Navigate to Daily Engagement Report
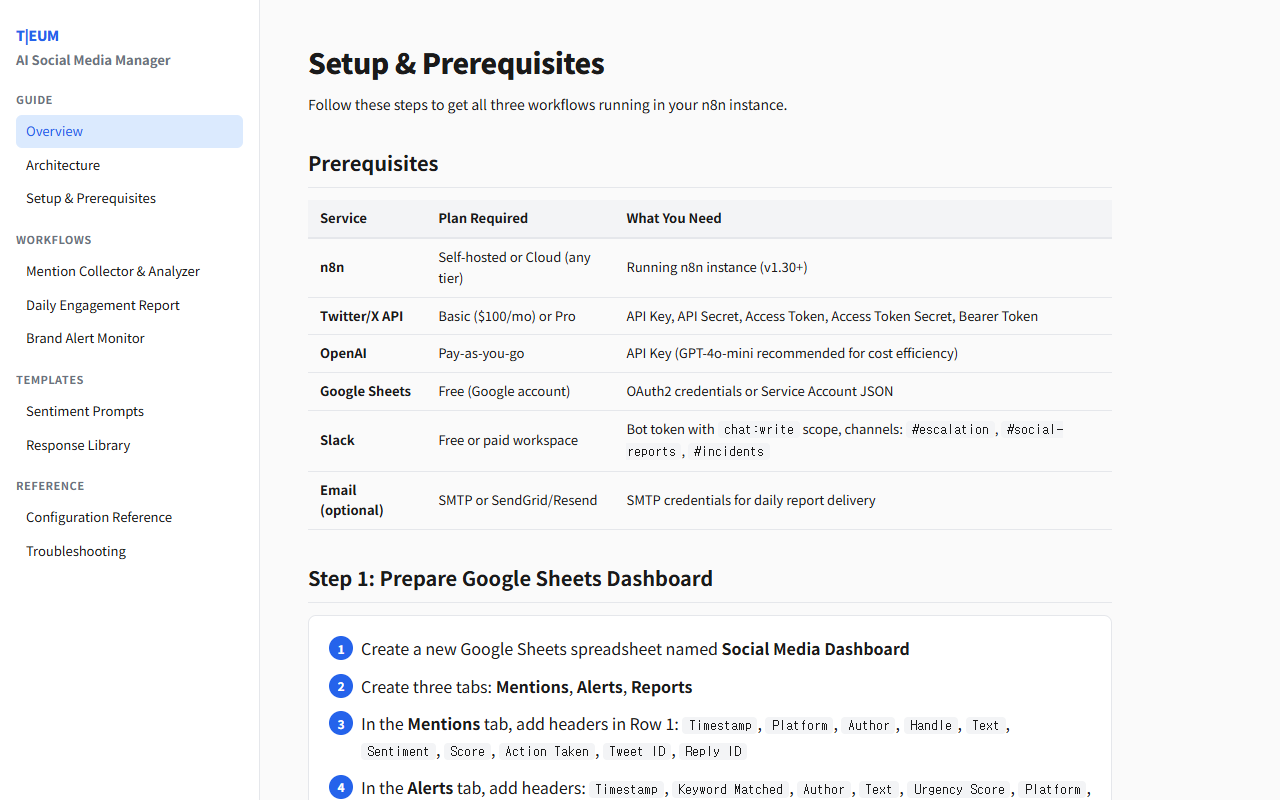The width and height of the screenshot is (1280, 800). [x=103, y=305]
